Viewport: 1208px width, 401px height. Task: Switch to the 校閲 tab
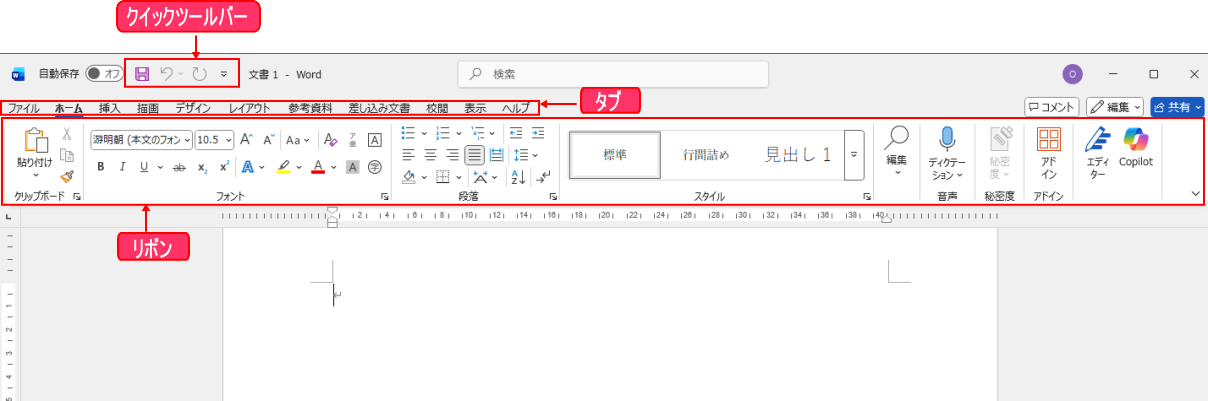(x=437, y=107)
